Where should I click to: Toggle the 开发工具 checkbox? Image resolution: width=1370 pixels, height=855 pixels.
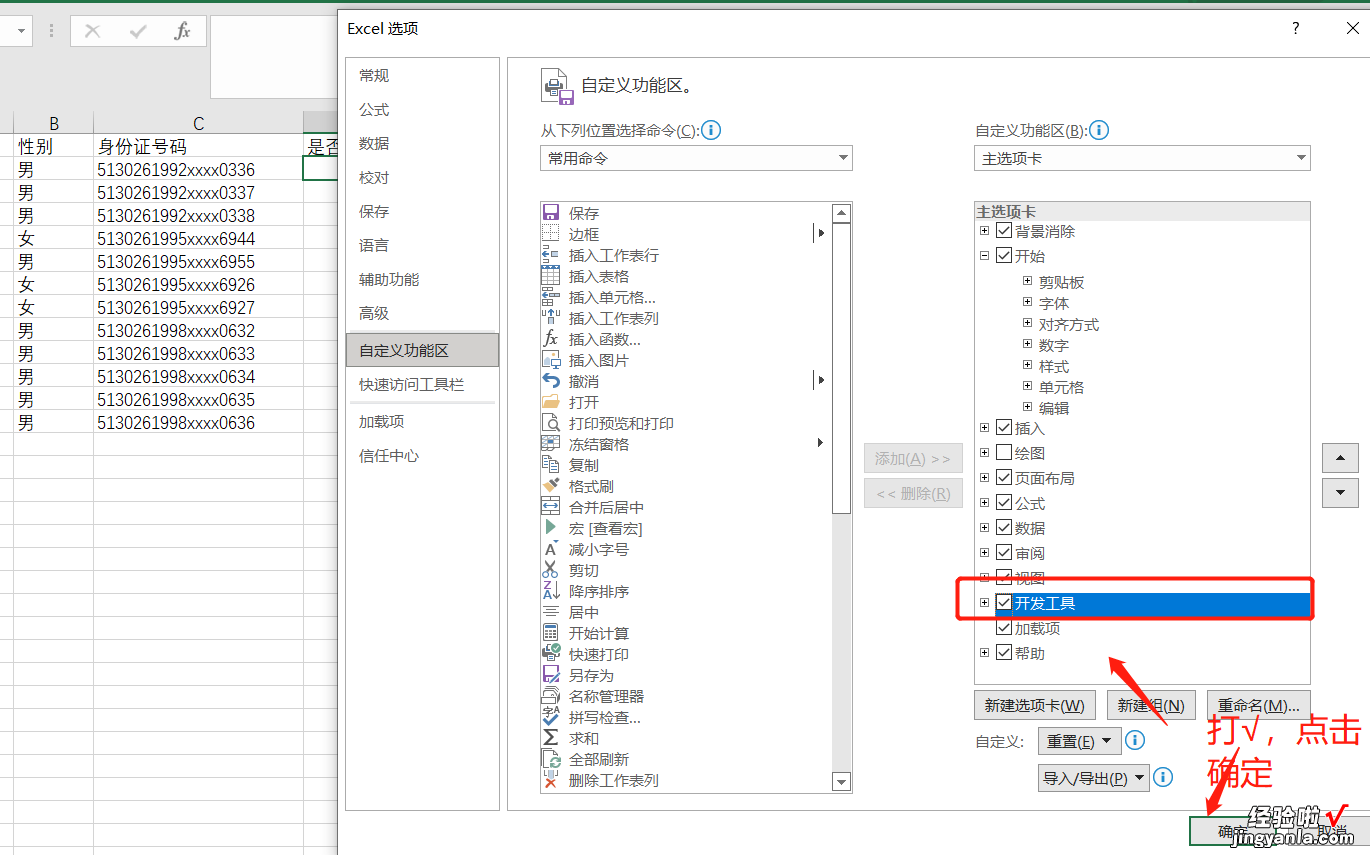coord(1004,603)
